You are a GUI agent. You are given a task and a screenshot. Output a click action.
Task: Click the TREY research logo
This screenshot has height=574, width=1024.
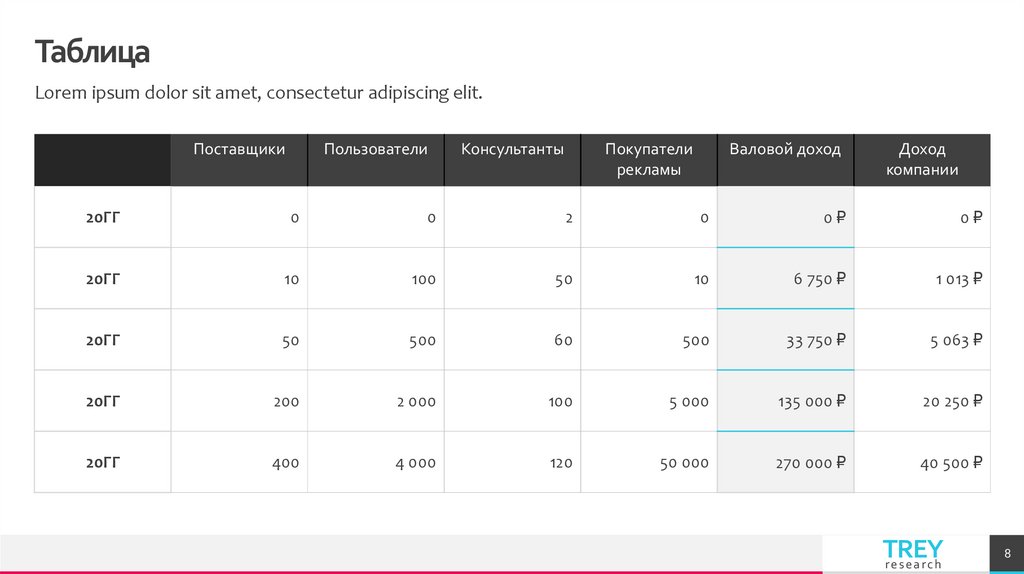click(x=912, y=554)
